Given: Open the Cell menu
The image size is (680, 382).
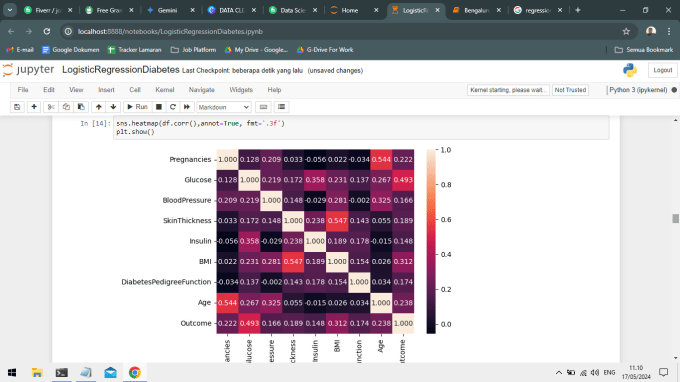Looking at the screenshot, I should coord(135,90).
